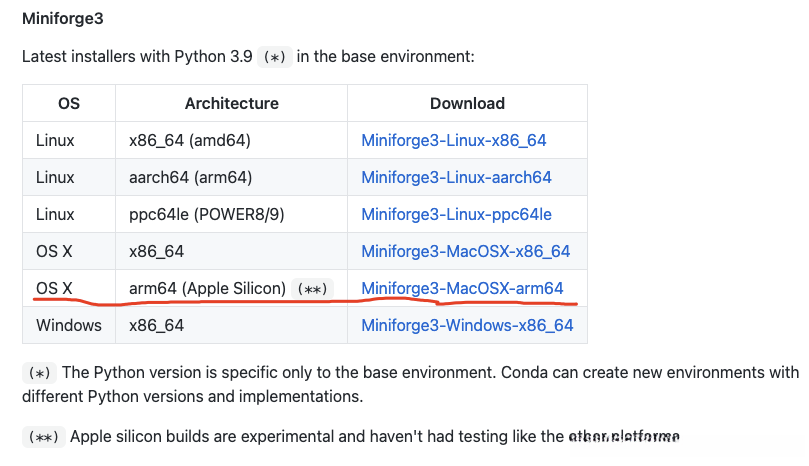
Task: Select the aarch64 (arm64) architecture cell
Action: point(190,177)
